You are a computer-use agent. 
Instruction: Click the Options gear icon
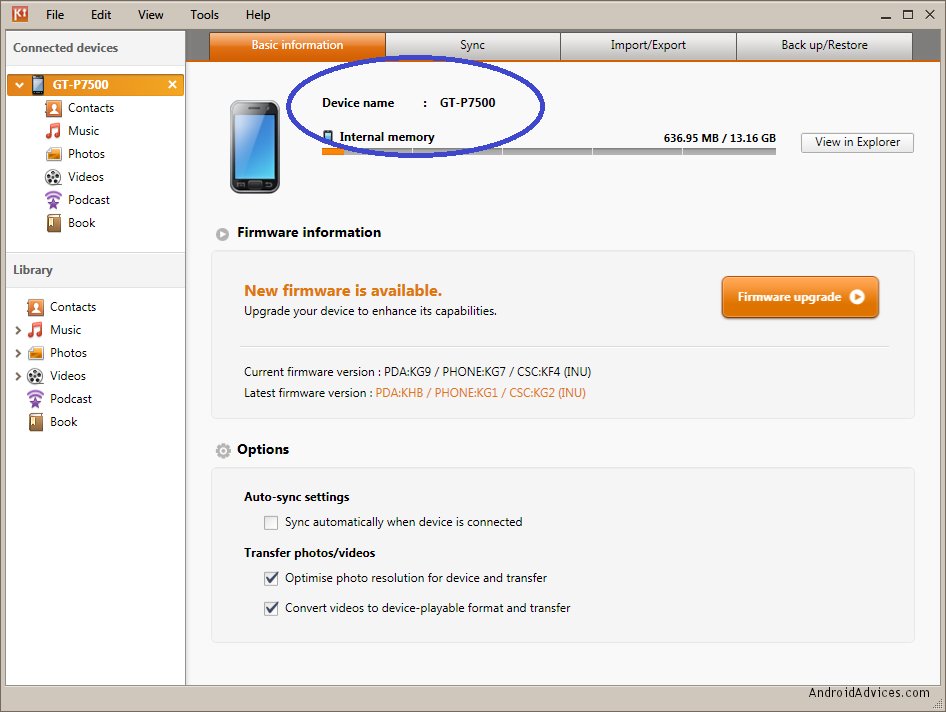(x=223, y=451)
